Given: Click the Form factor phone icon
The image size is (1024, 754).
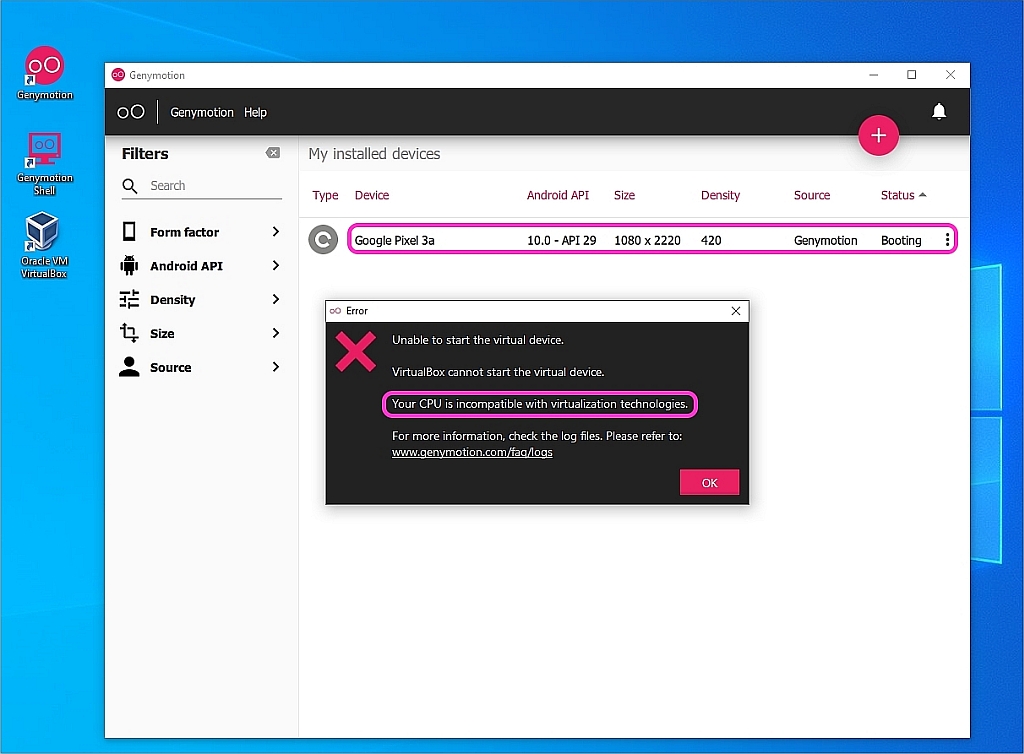Looking at the screenshot, I should coord(129,232).
